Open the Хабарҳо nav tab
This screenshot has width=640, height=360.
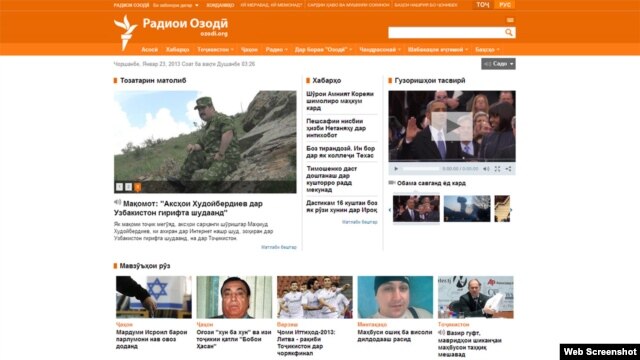pyautogui.click(x=178, y=49)
